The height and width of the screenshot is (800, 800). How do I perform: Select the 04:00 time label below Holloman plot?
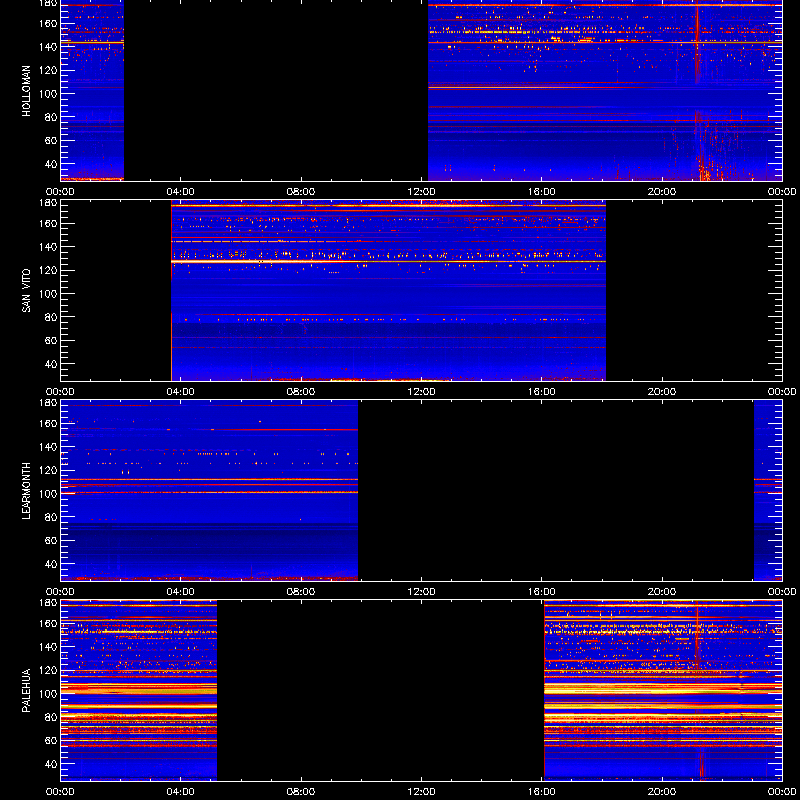(181, 192)
